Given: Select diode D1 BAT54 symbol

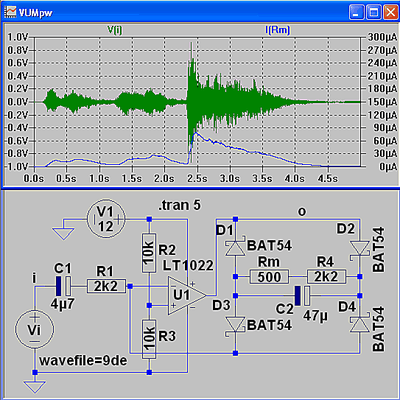Looking at the screenshot, I should (236, 248).
